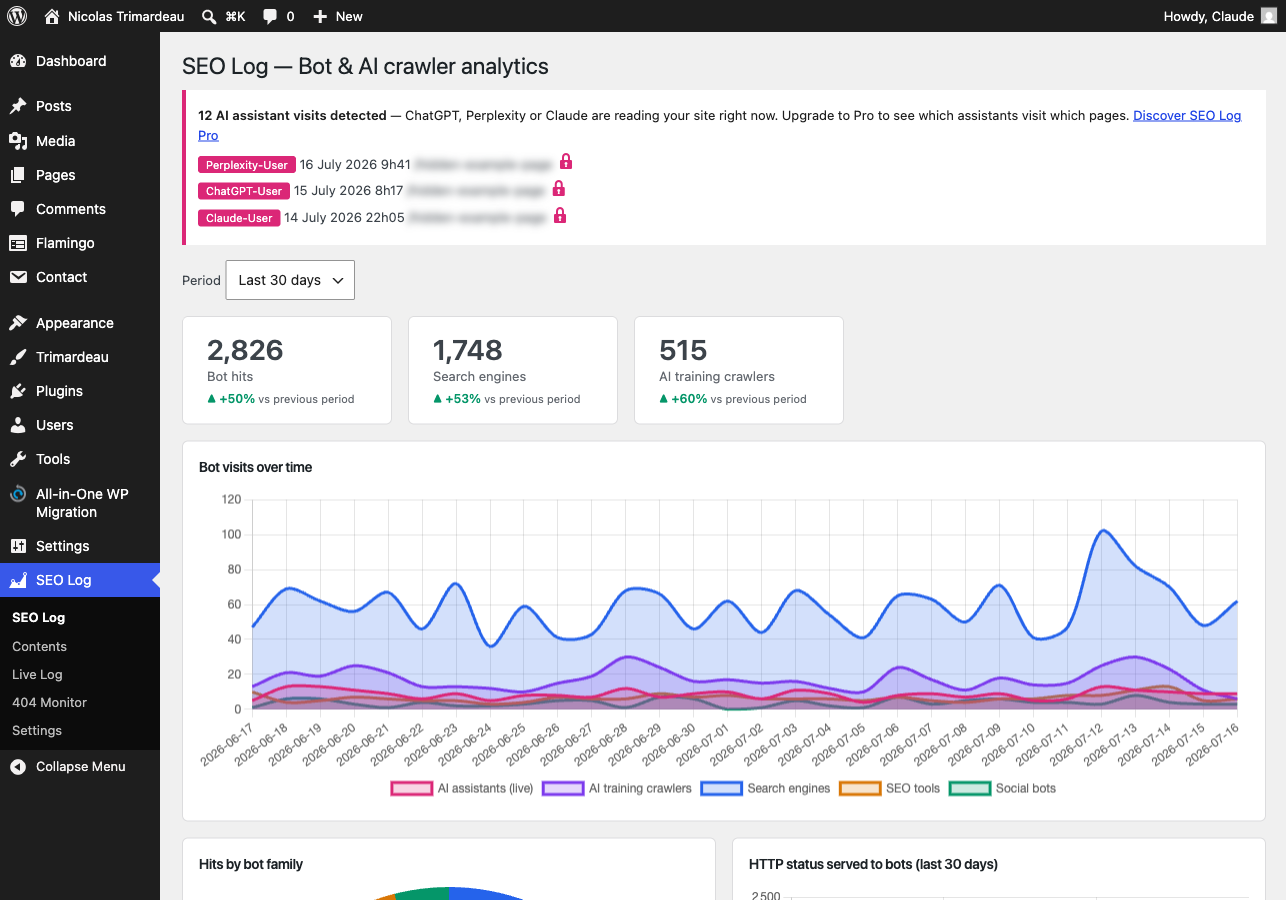This screenshot has height=900, width=1286.
Task: Click the Contact envelope icon
Action: [x=18, y=277]
